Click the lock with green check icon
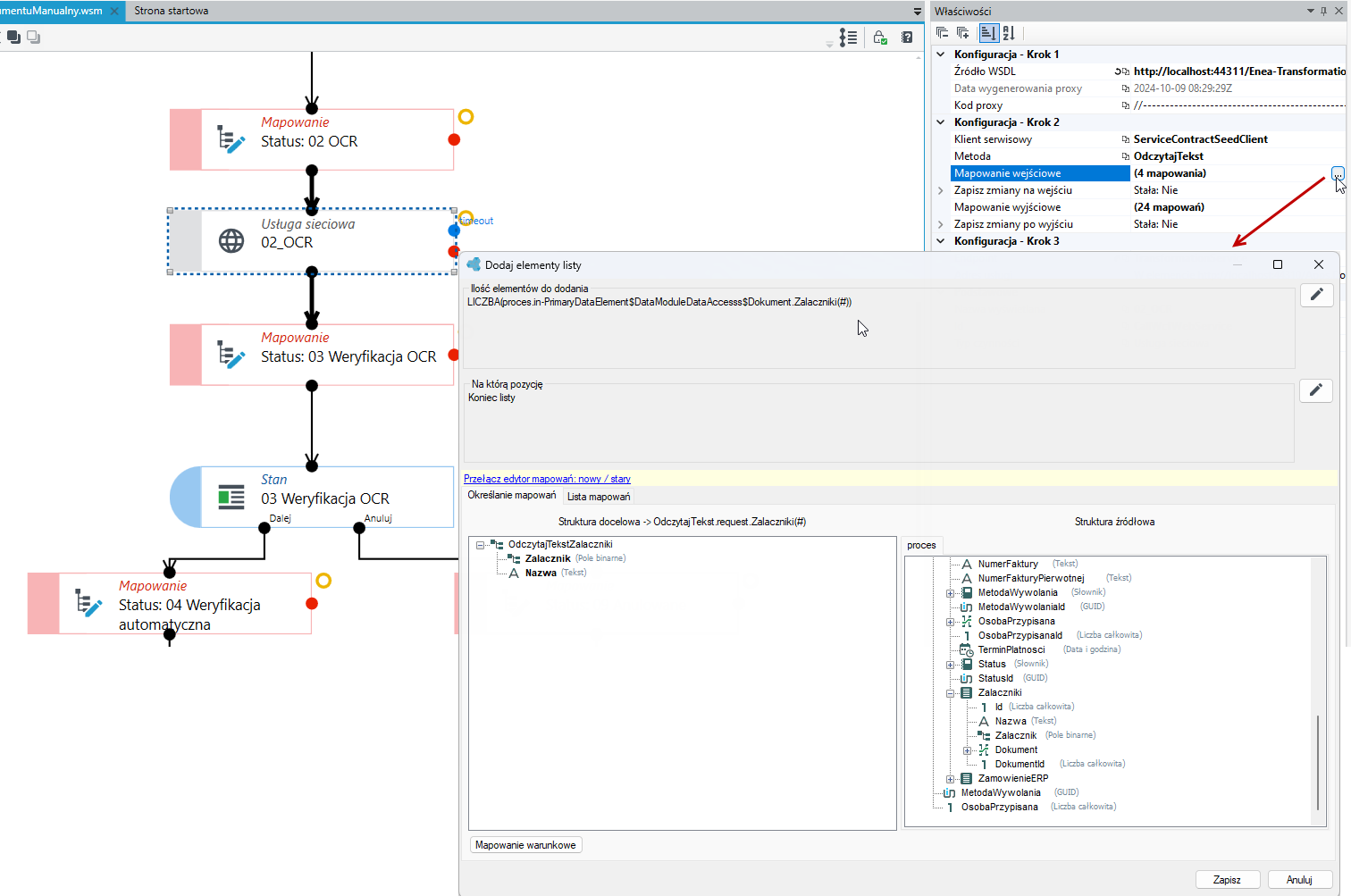Viewport: 1351px width, 896px height. pos(880,38)
